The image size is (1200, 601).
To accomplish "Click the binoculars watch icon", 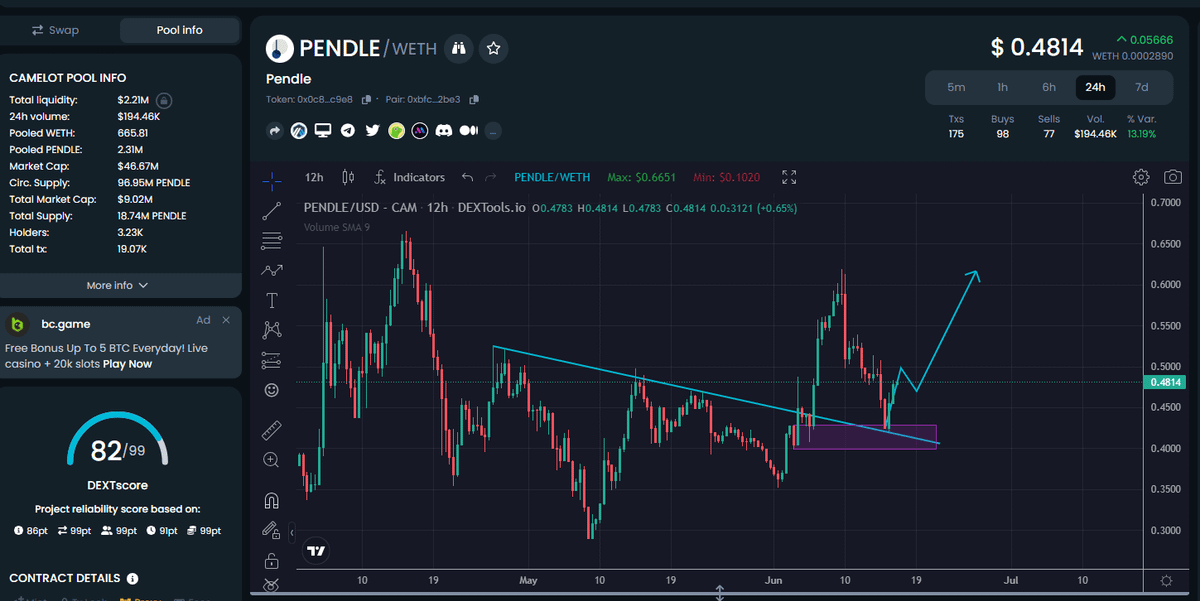I will point(458,47).
